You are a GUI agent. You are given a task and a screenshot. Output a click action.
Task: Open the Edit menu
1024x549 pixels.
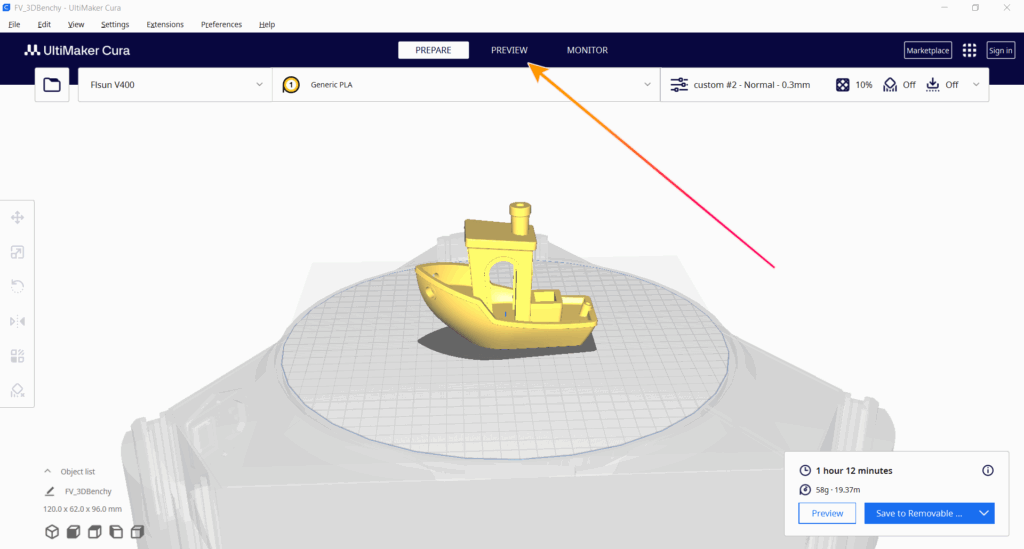pos(44,24)
